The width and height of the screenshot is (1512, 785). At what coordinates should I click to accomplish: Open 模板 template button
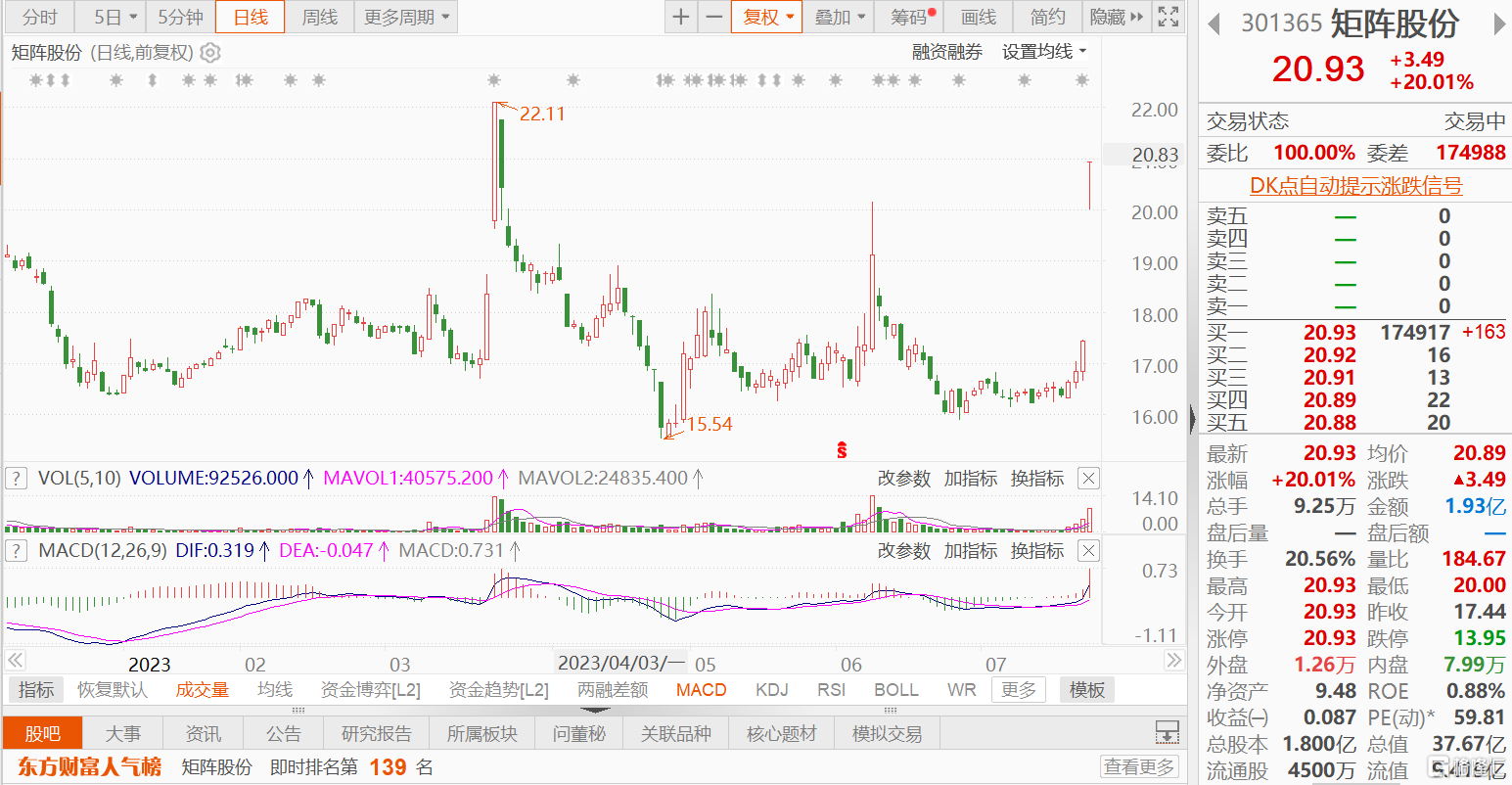pyautogui.click(x=1087, y=690)
